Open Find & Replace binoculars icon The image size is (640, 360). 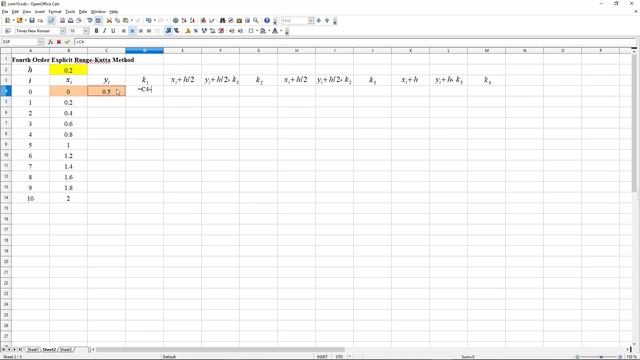222,20
